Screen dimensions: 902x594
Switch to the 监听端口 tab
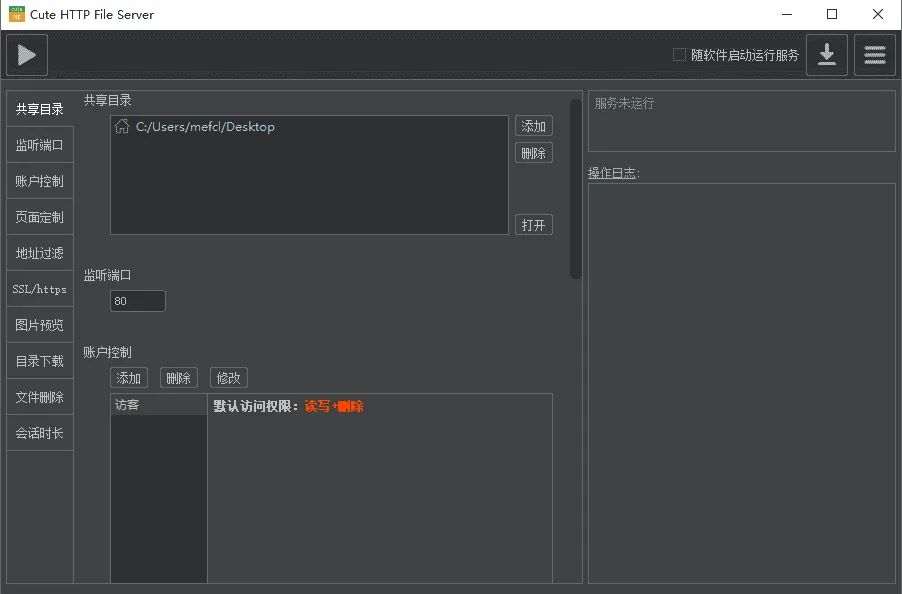[39, 144]
